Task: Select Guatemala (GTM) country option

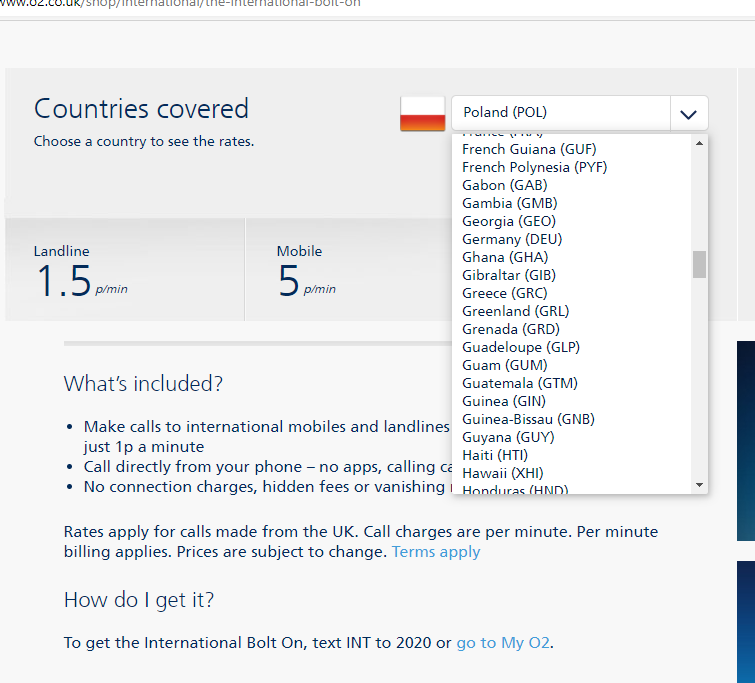Action: point(520,383)
